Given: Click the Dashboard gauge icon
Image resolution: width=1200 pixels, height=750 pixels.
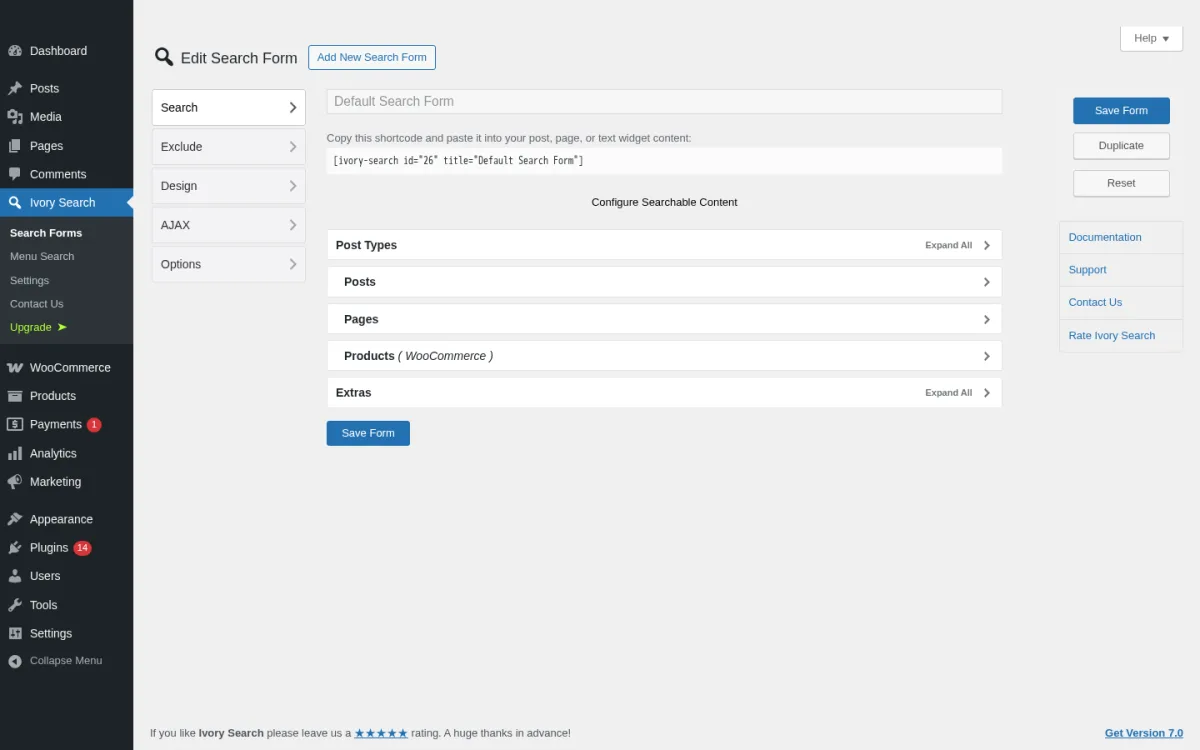Looking at the screenshot, I should [x=15, y=51].
